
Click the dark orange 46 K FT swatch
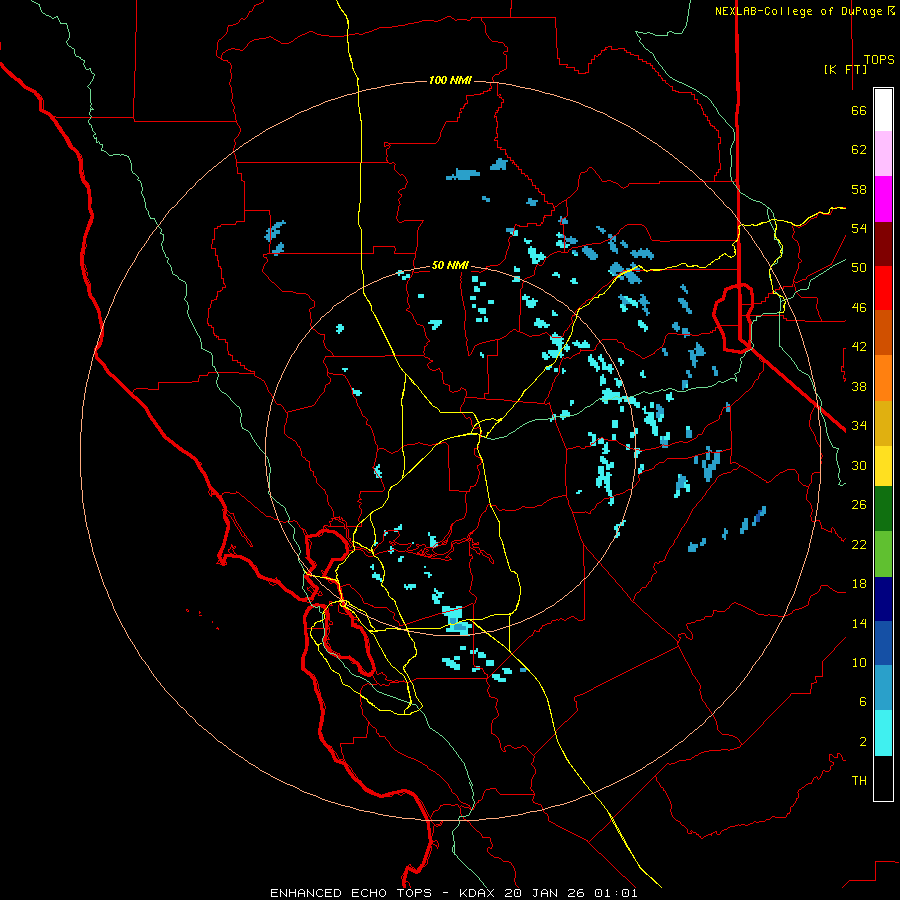(883, 332)
